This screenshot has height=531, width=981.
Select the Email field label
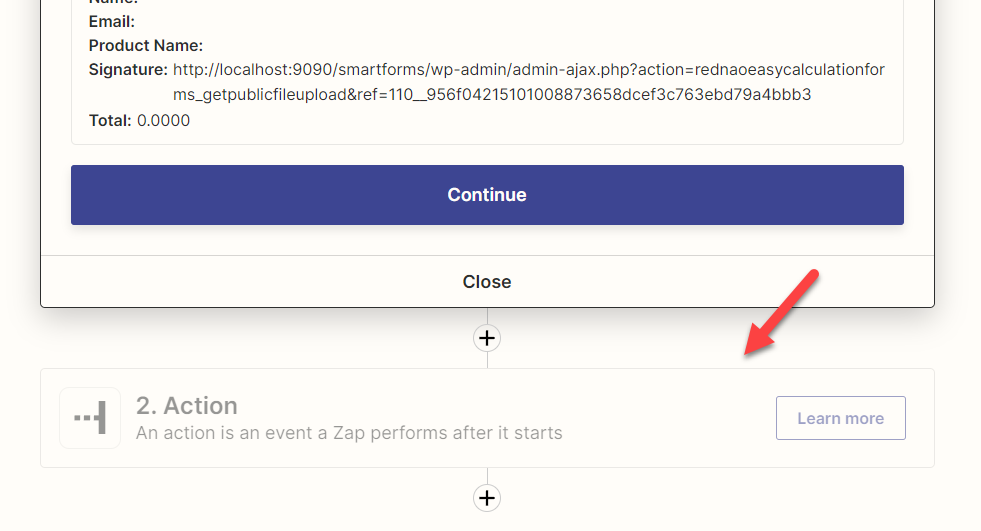click(x=111, y=22)
